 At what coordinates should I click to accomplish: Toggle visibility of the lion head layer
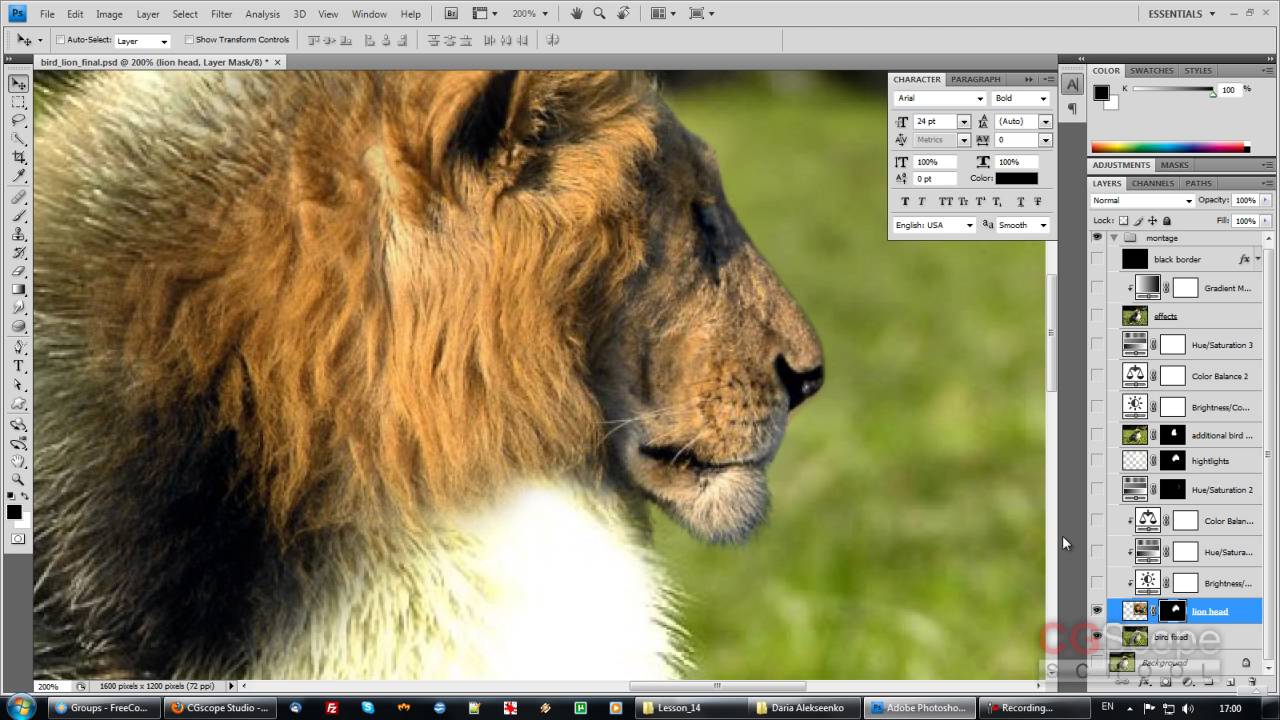click(1098, 611)
